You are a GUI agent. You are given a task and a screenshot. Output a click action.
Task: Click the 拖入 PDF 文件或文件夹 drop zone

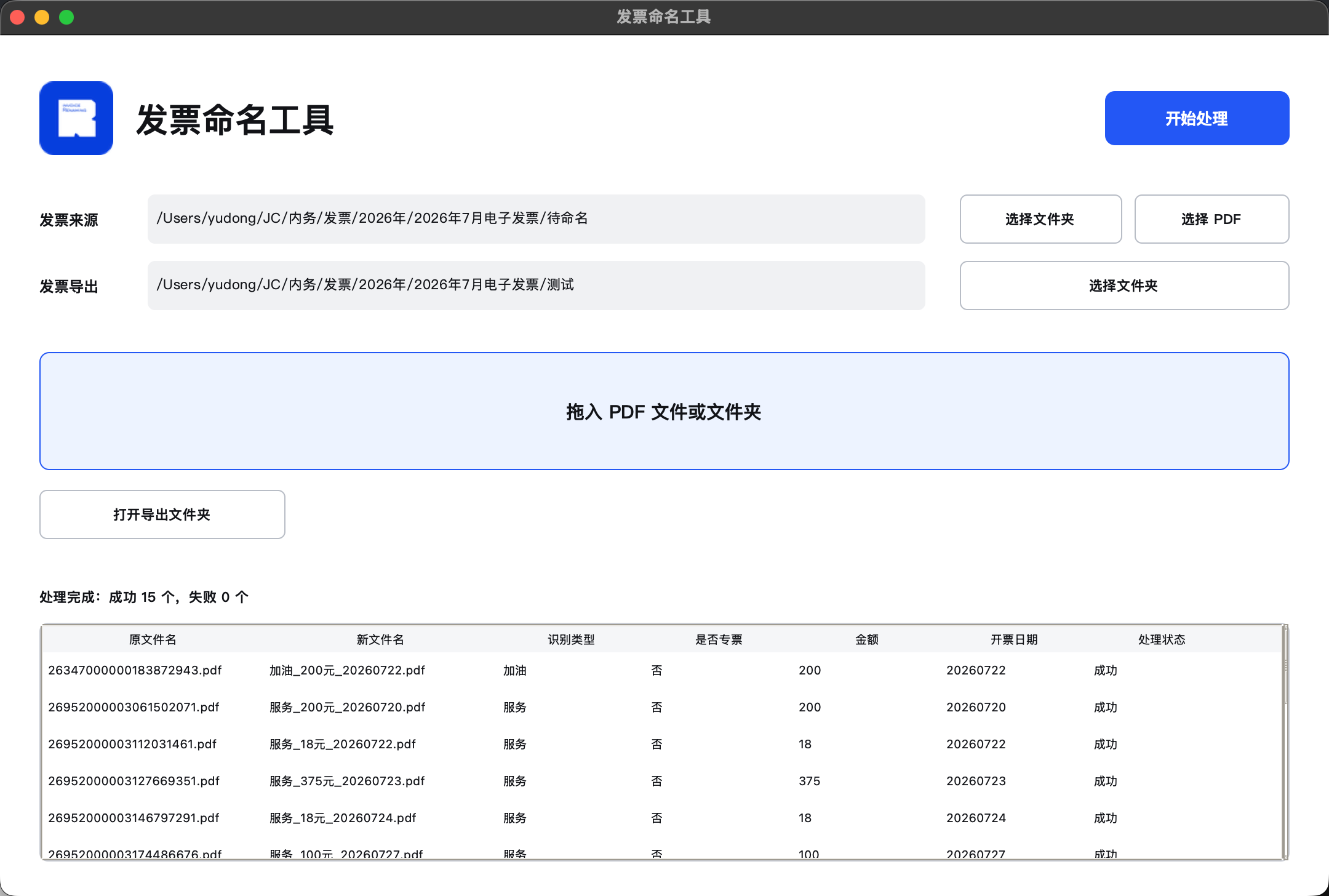click(664, 411)
